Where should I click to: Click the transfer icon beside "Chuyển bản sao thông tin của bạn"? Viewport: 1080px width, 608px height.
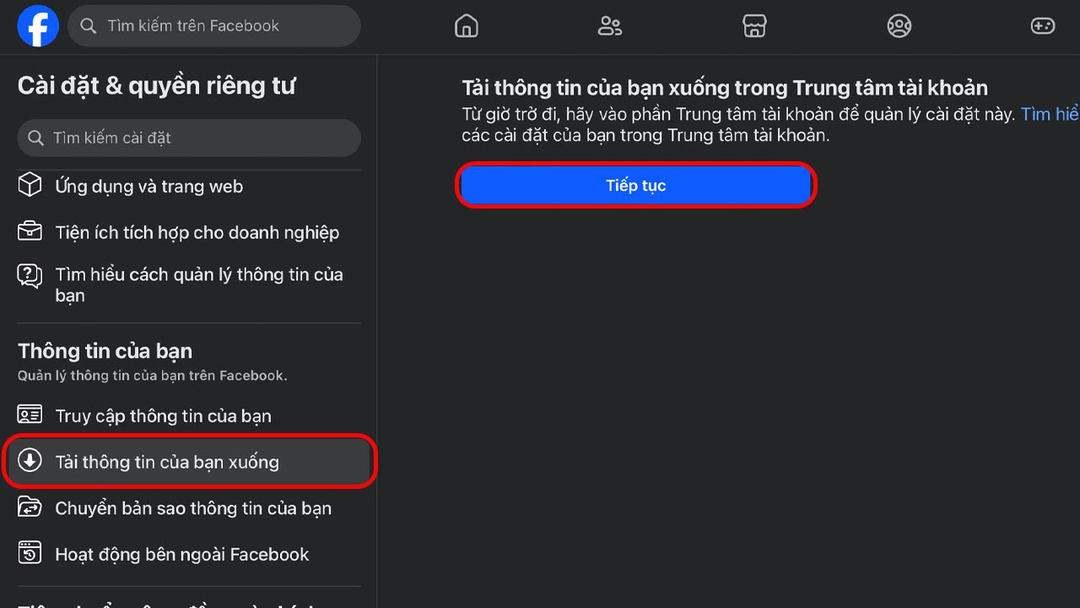pos(31,508)
